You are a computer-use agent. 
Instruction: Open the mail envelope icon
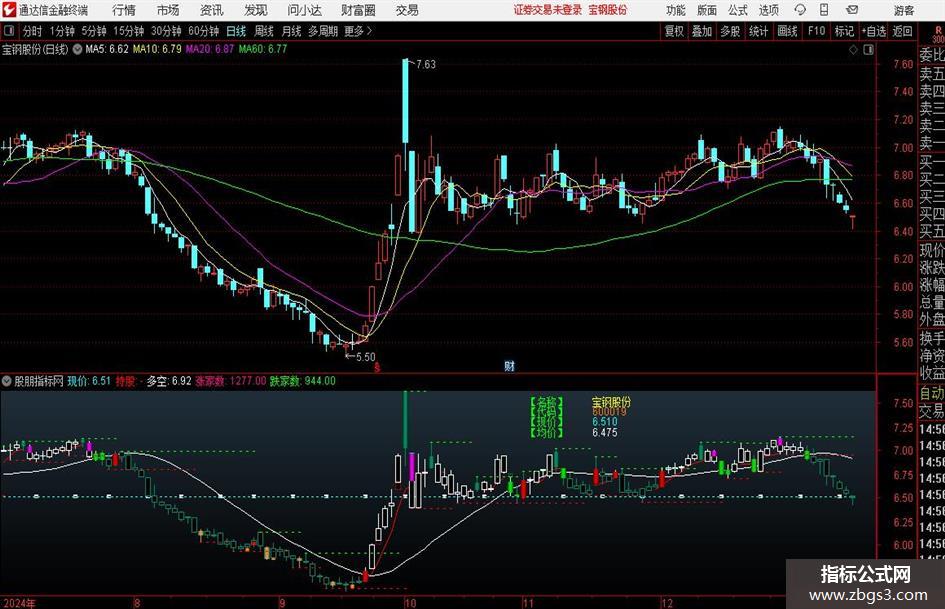tap(852, 10)
